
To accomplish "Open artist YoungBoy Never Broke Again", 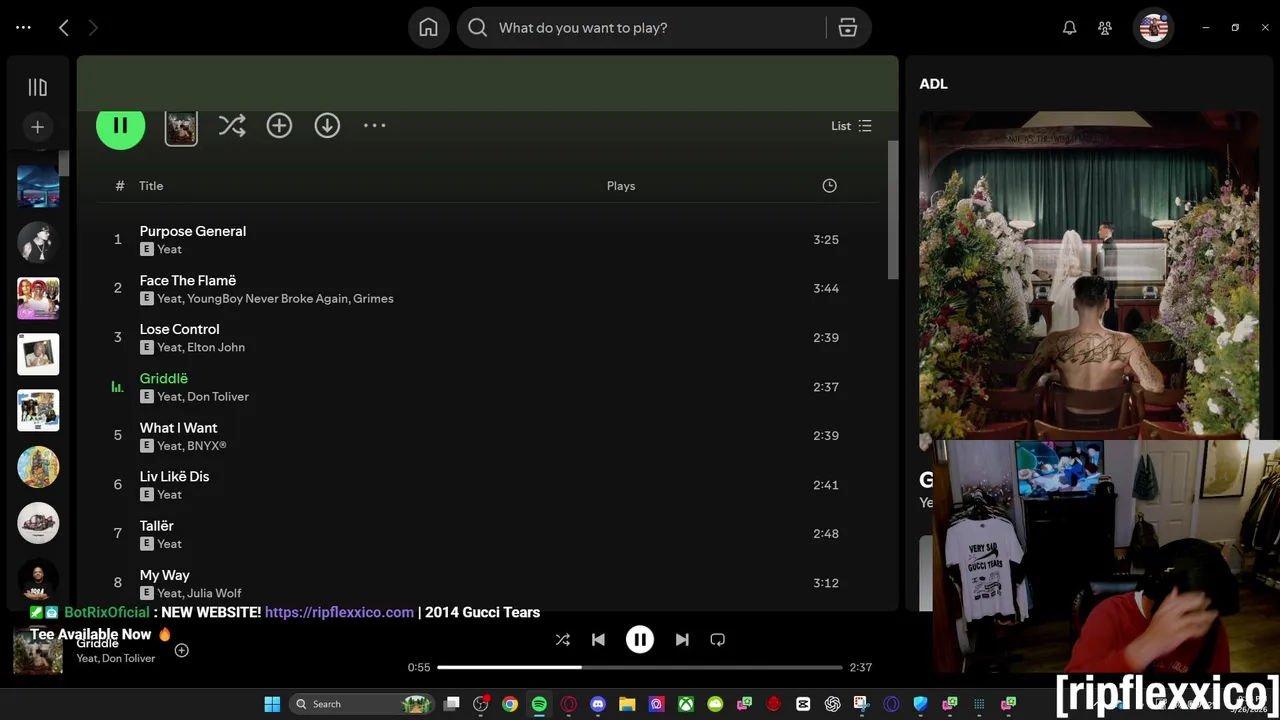I will pos(266,298).
